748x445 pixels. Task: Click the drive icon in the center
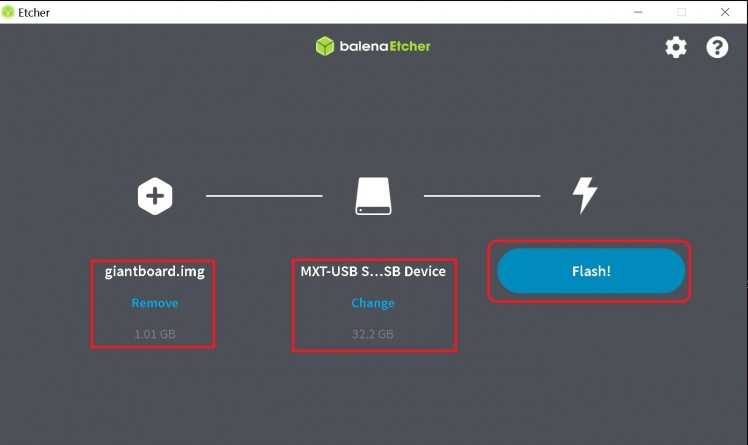pyautogui.click(x=373, y=196)
